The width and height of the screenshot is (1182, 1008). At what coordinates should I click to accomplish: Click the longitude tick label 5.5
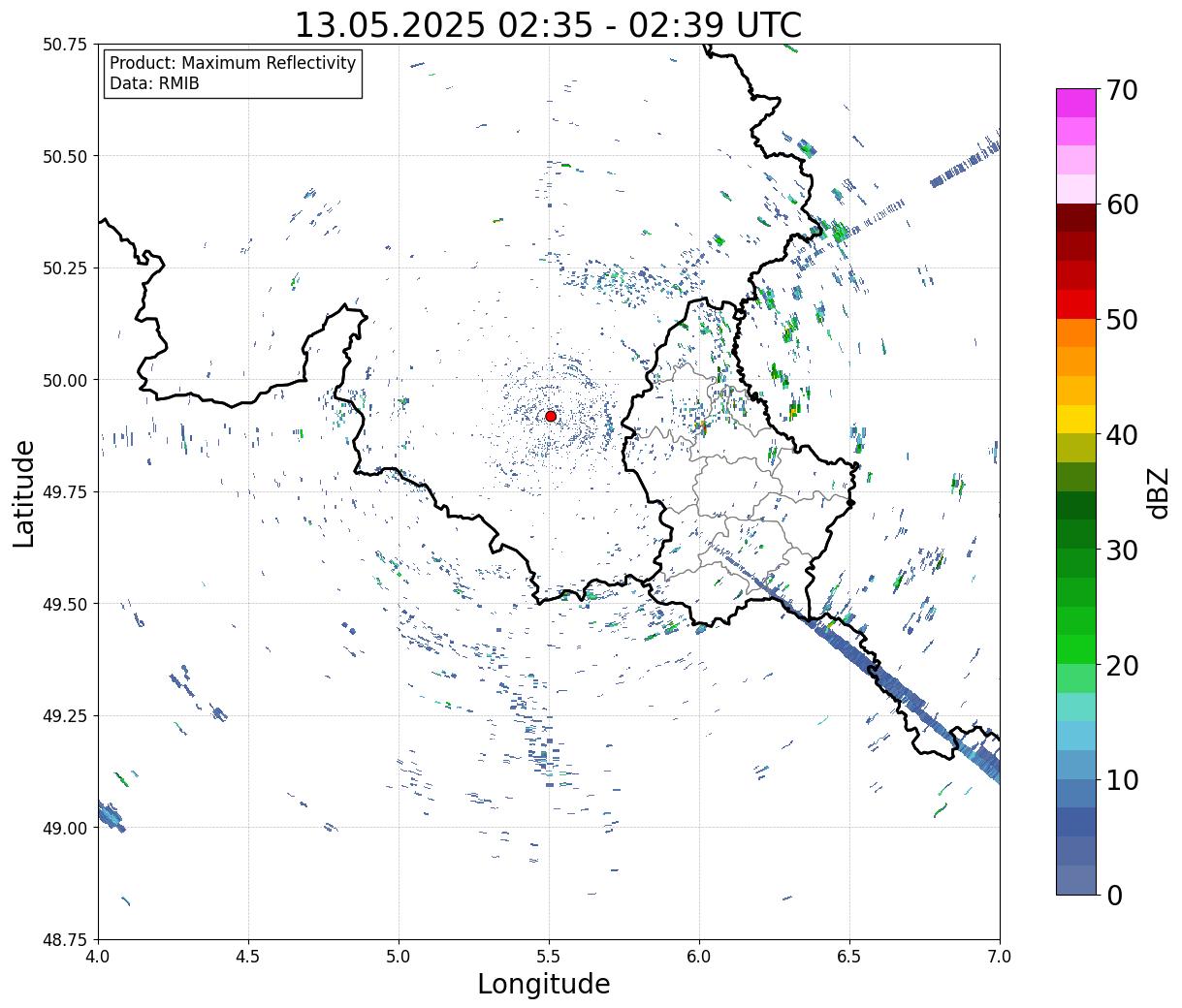tap(549, 956)
